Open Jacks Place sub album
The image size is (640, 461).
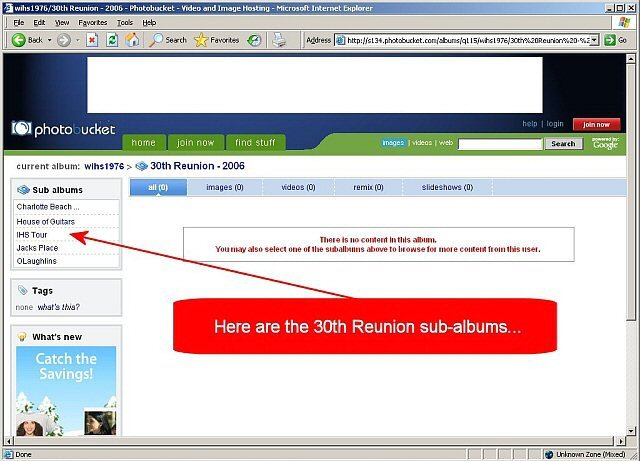[x=37, y=248]
